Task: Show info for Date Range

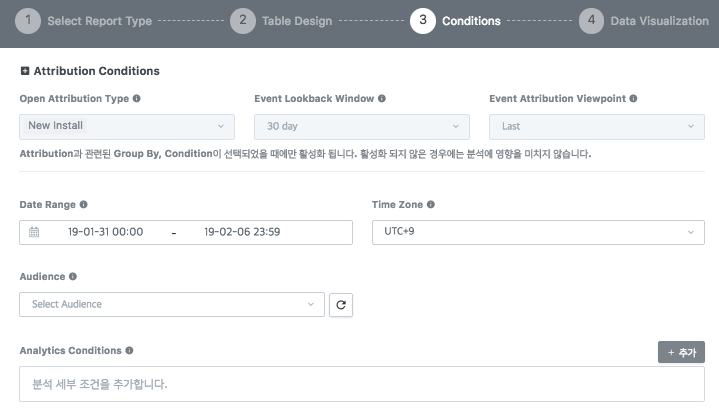Action: coord(83,204)
